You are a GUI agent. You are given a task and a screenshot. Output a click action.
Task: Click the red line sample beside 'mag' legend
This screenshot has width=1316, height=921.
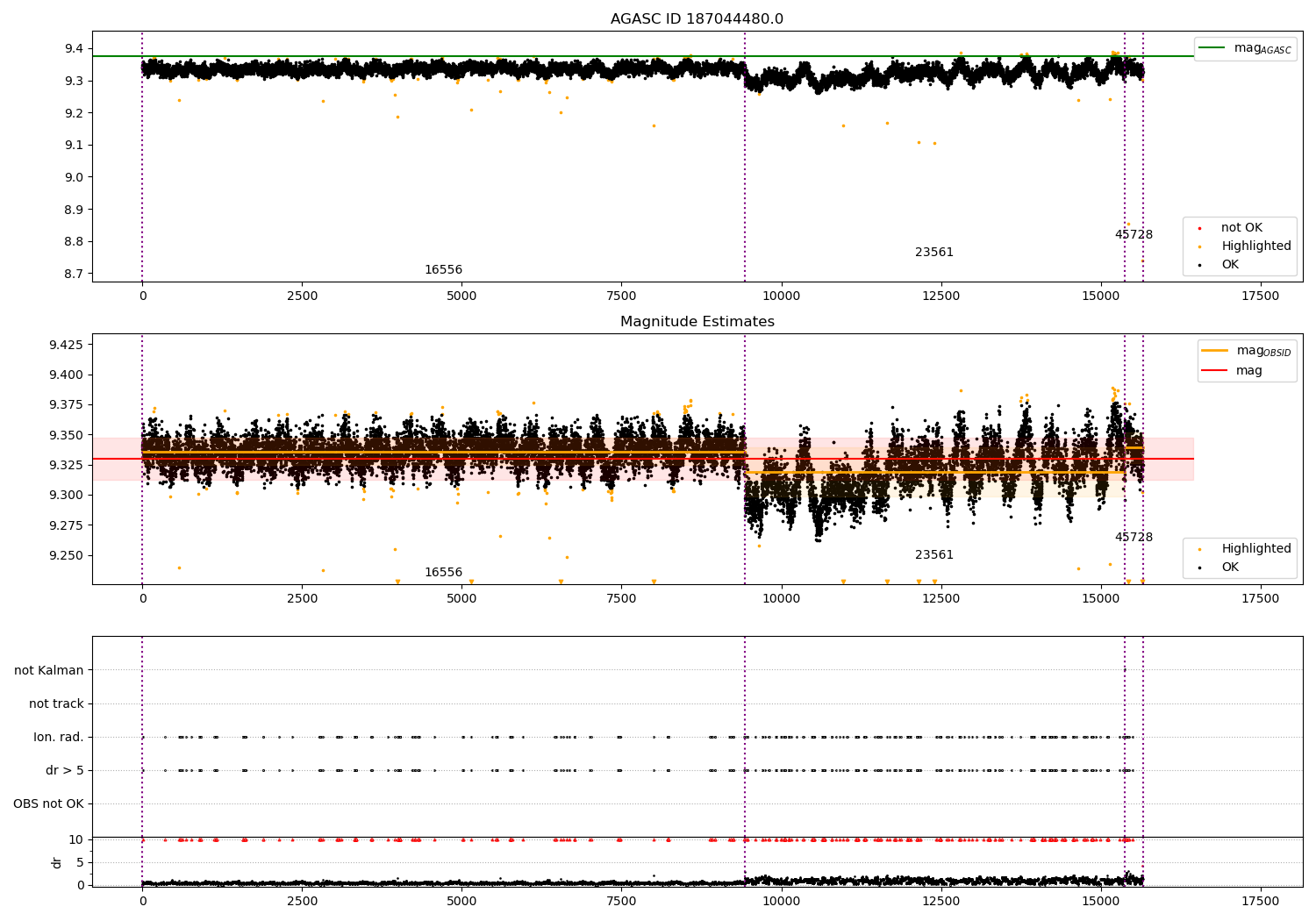click(x=1214, y=371)
